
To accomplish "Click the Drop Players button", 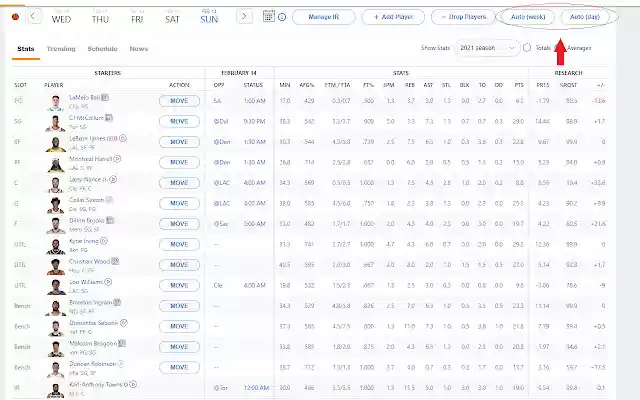I will pyautogui.click(x=463, y=17).
